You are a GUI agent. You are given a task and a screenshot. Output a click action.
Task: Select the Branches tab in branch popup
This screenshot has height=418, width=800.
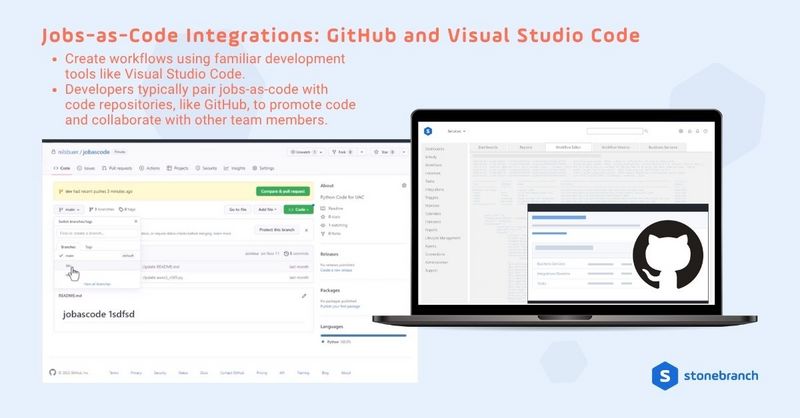pyautogui.click(x=68, y=247)
